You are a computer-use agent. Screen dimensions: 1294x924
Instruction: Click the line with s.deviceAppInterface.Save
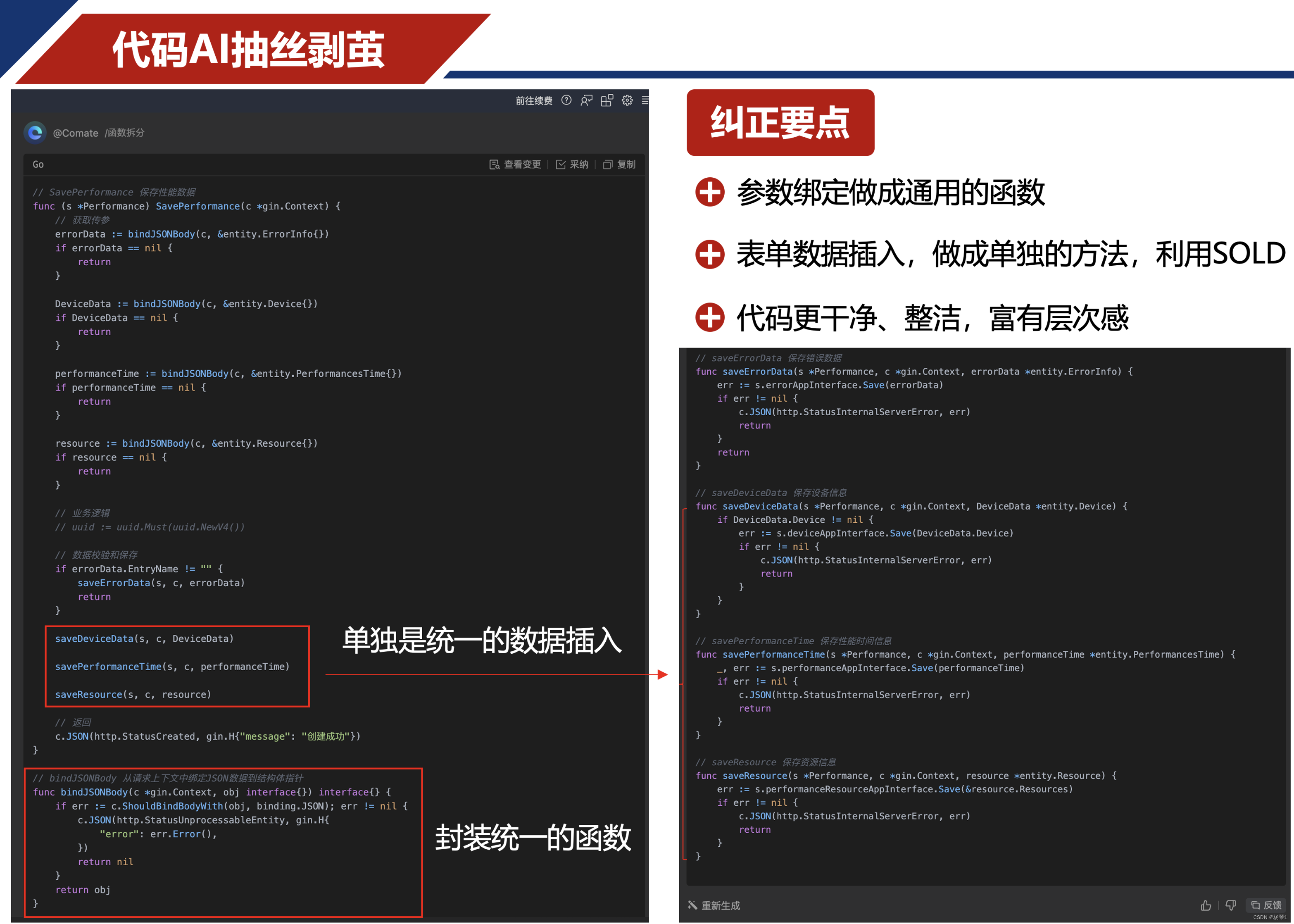(876, 533)
